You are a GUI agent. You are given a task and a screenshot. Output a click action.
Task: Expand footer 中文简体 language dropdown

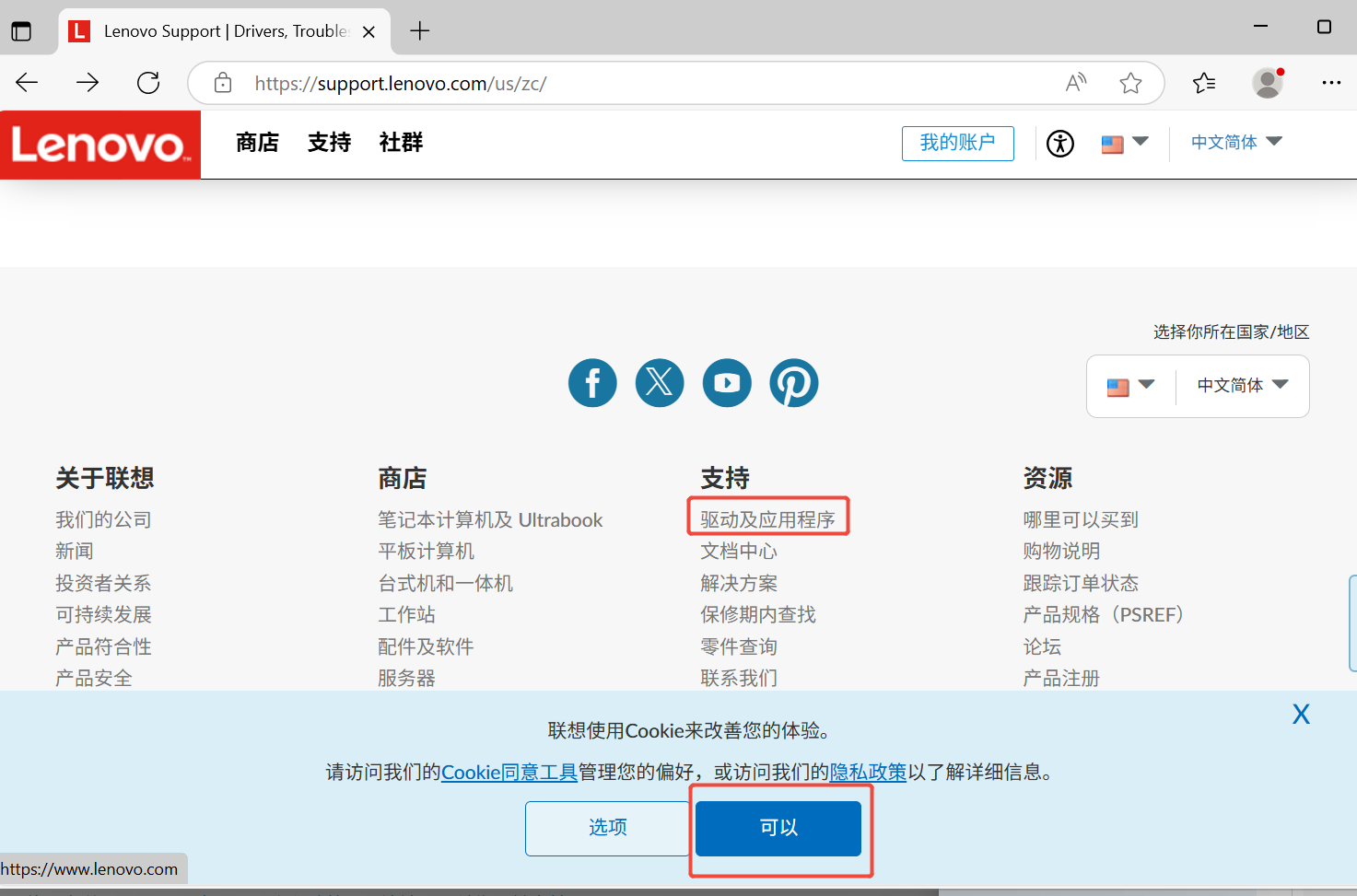[x=1242, y=386]
